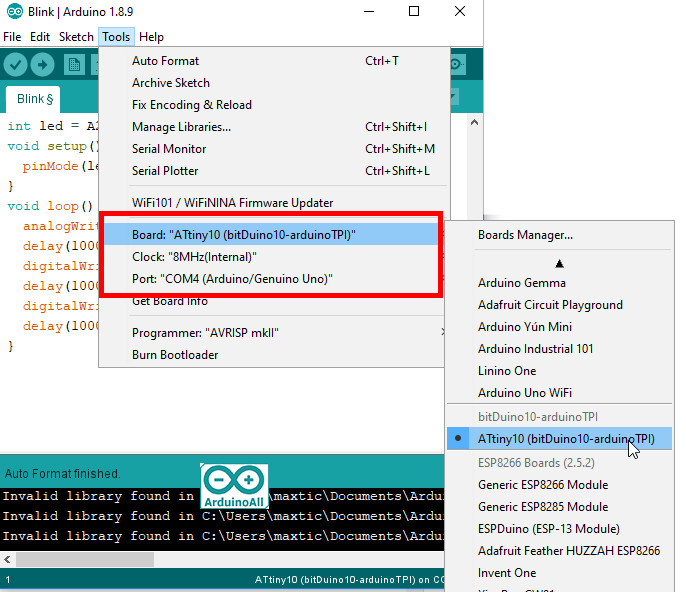Click 'Auto Format finished.' status message
Screen dimensions: 686x592
pyautogui.click(x=63, y=473)
